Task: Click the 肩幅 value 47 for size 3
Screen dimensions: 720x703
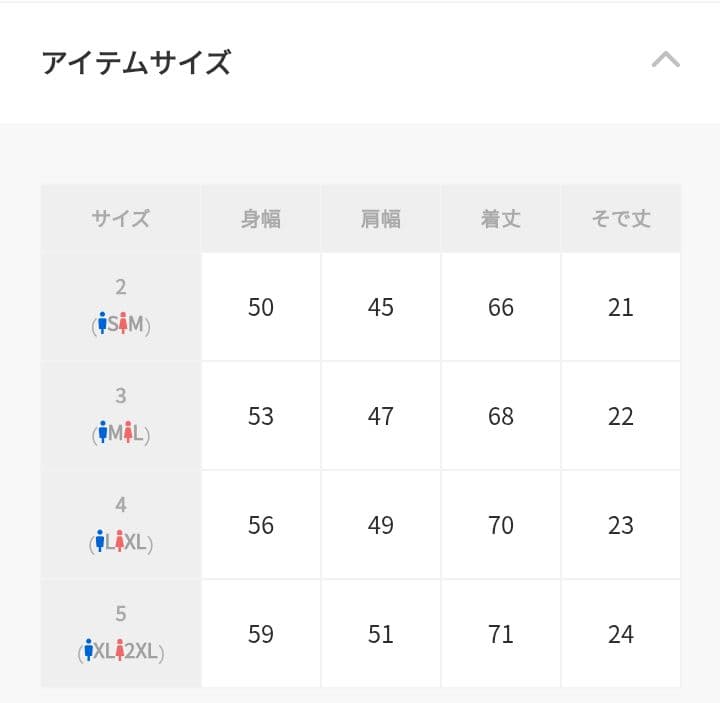Action: (381, 416)
